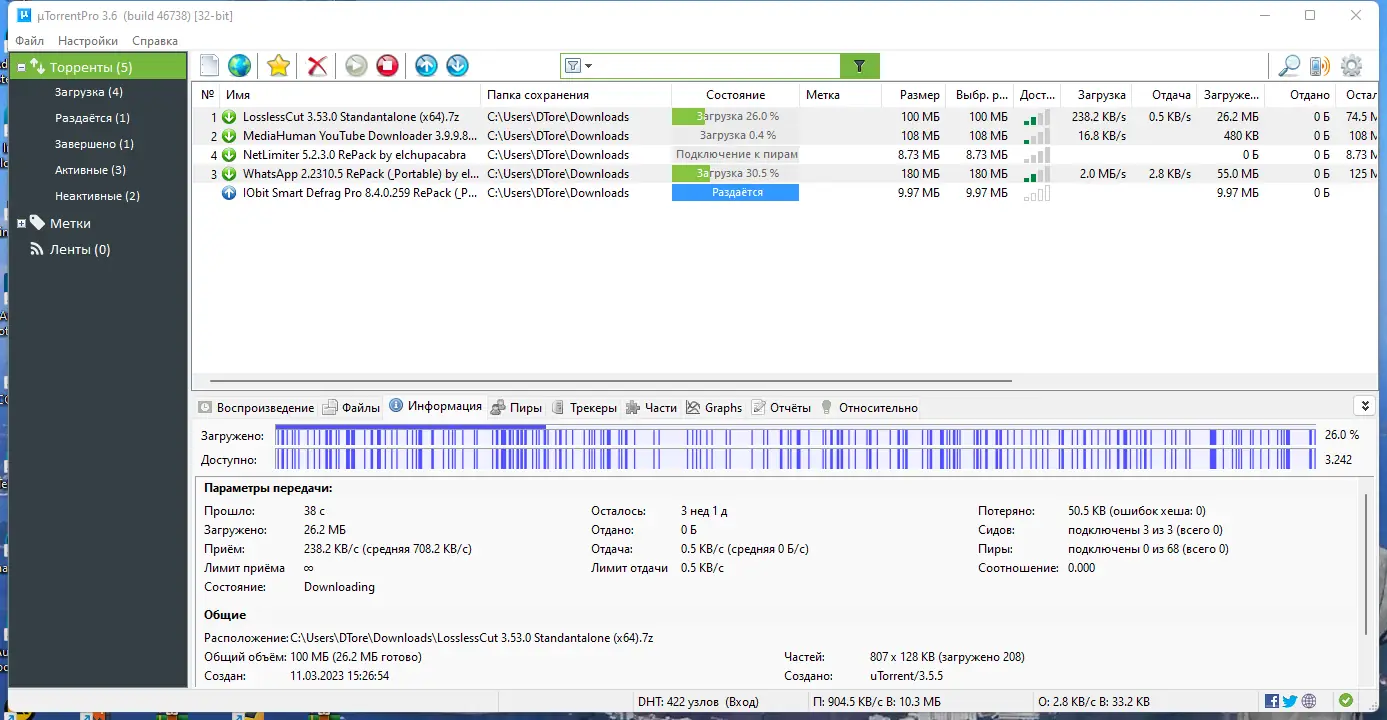Click the Facebook icon in status bar

coord(1272,701)
